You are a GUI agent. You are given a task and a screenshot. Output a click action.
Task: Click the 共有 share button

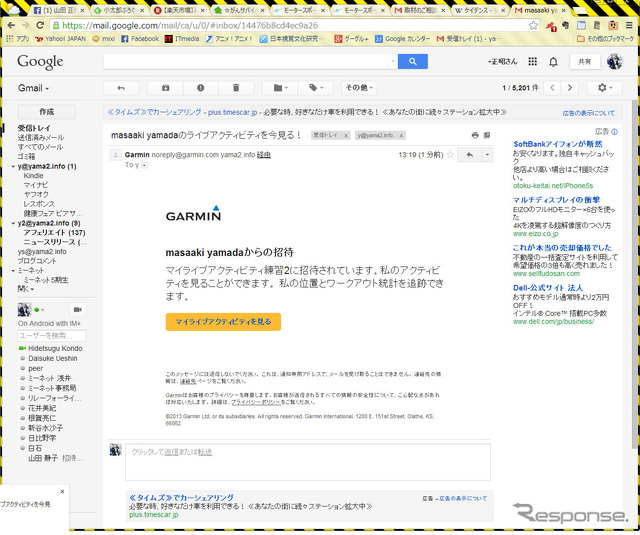584,62
